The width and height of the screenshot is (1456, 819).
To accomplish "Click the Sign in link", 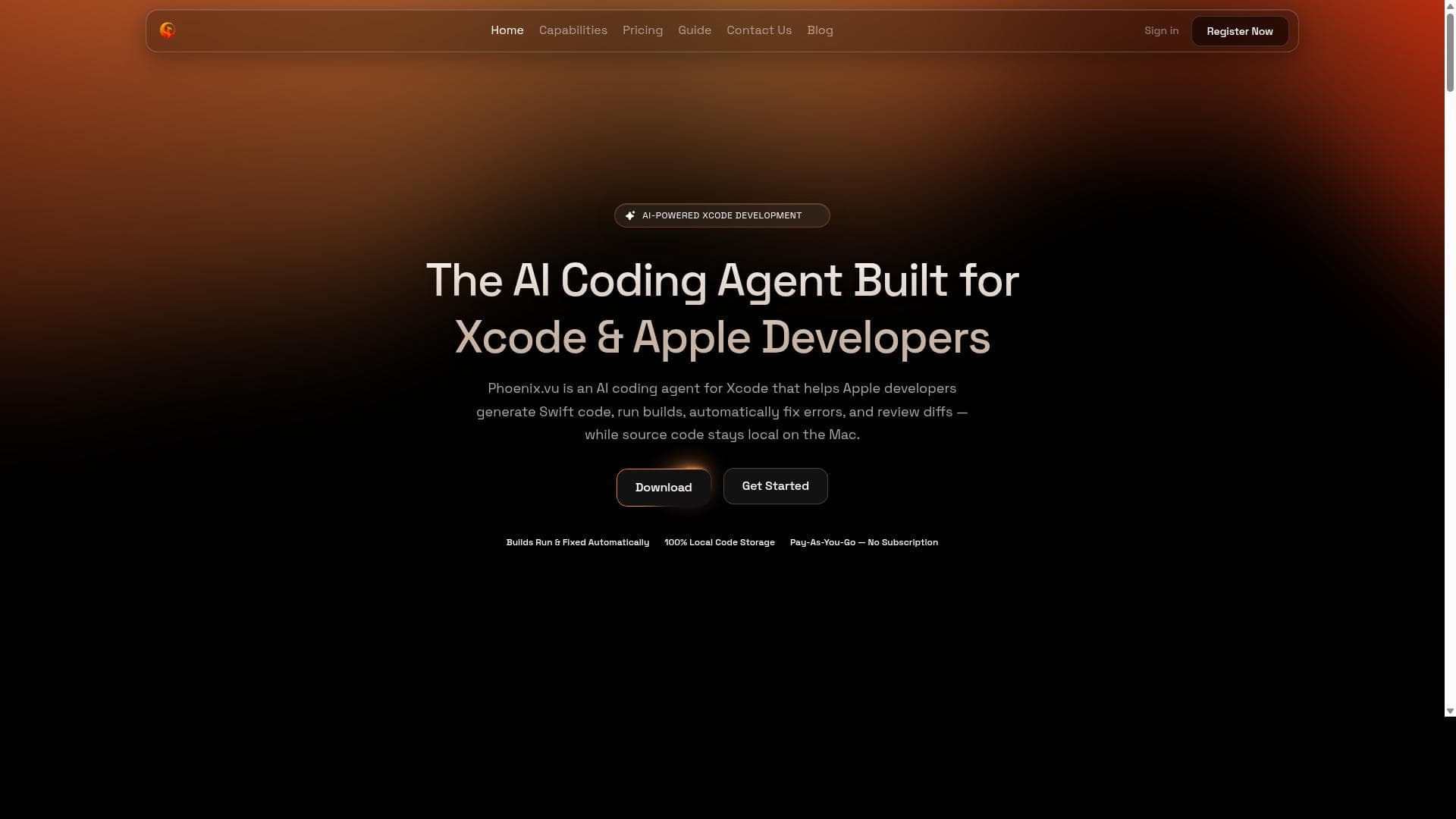I will tap(1161, 30).
